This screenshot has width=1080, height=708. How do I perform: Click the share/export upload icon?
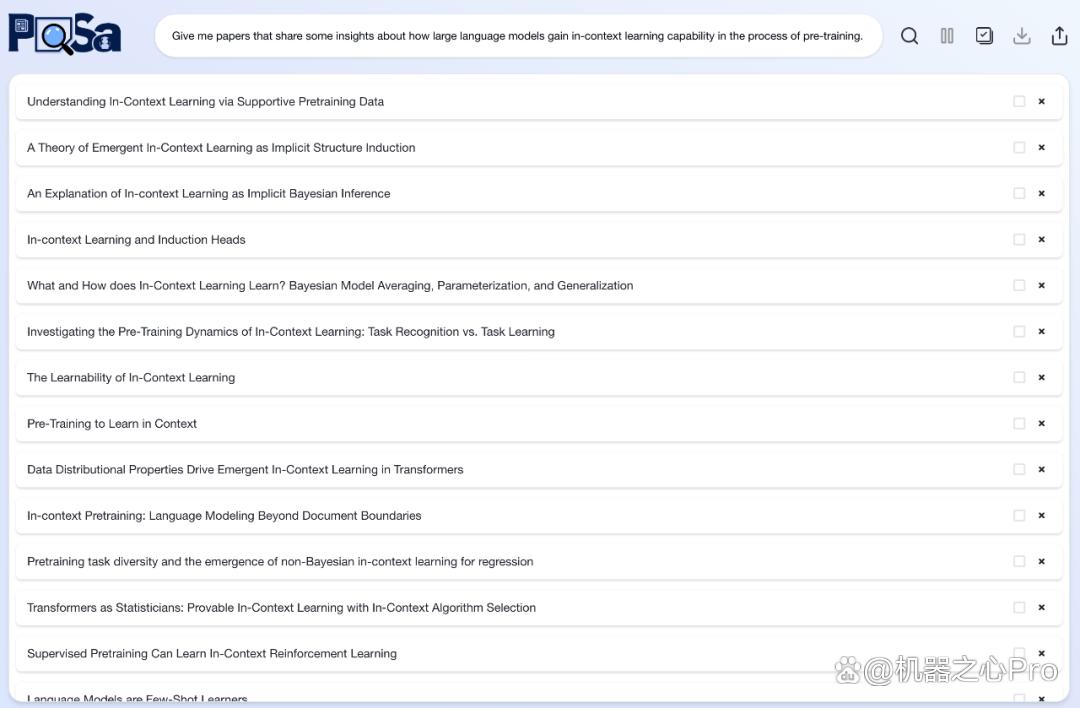click(1059, 36)
